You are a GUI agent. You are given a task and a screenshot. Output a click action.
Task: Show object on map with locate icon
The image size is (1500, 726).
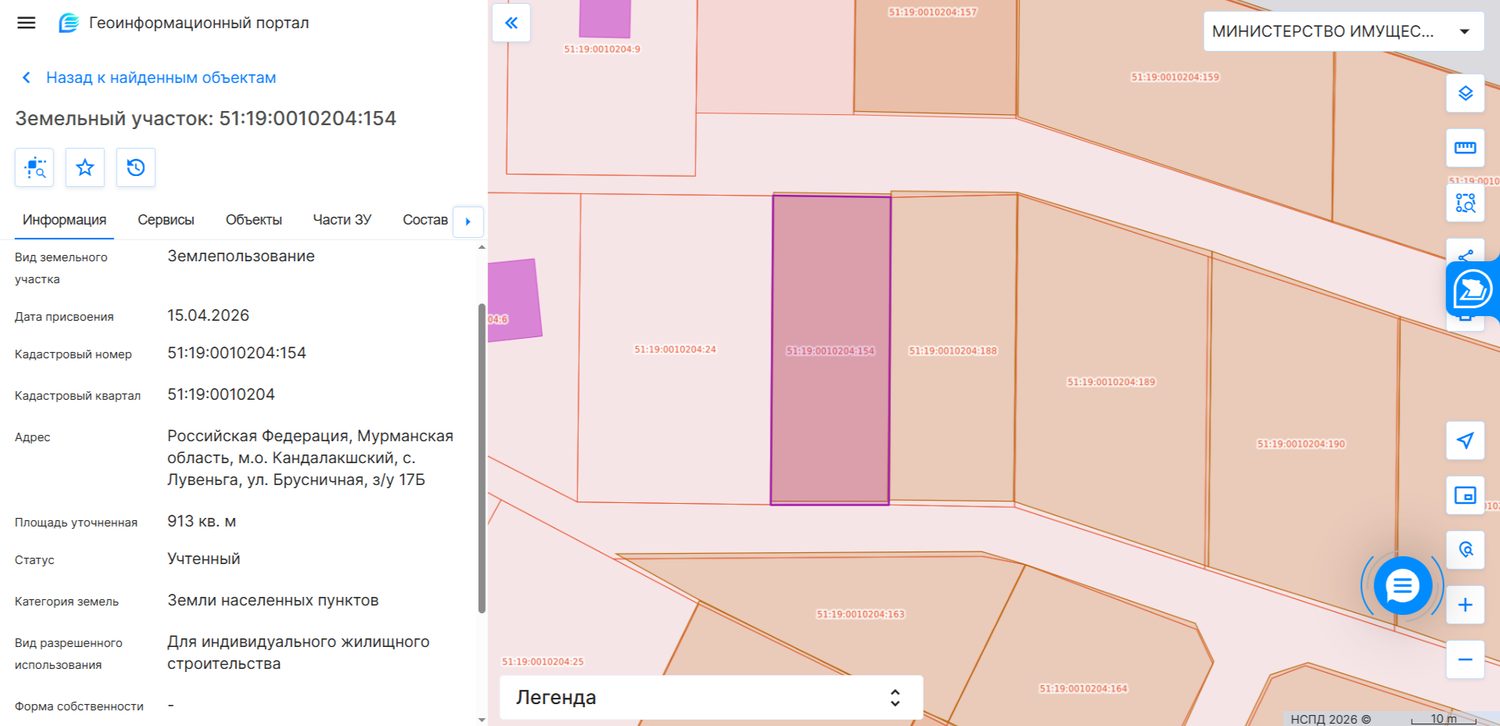(x=34, y=167)
